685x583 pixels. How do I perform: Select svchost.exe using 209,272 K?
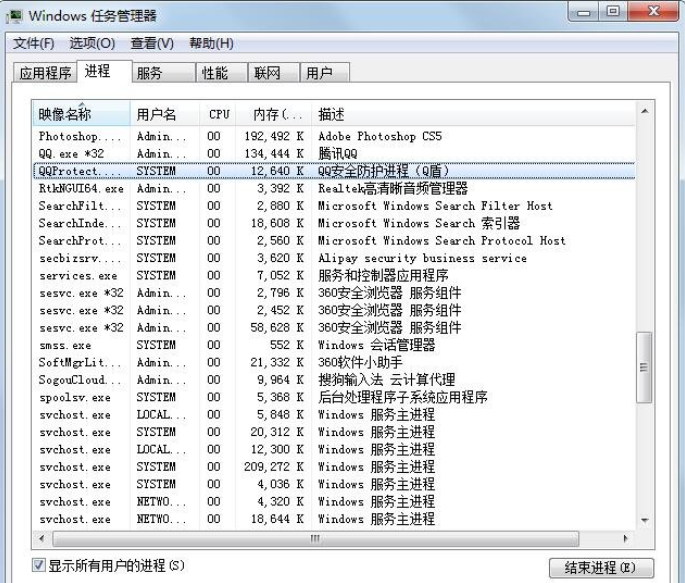coord(334,467)
